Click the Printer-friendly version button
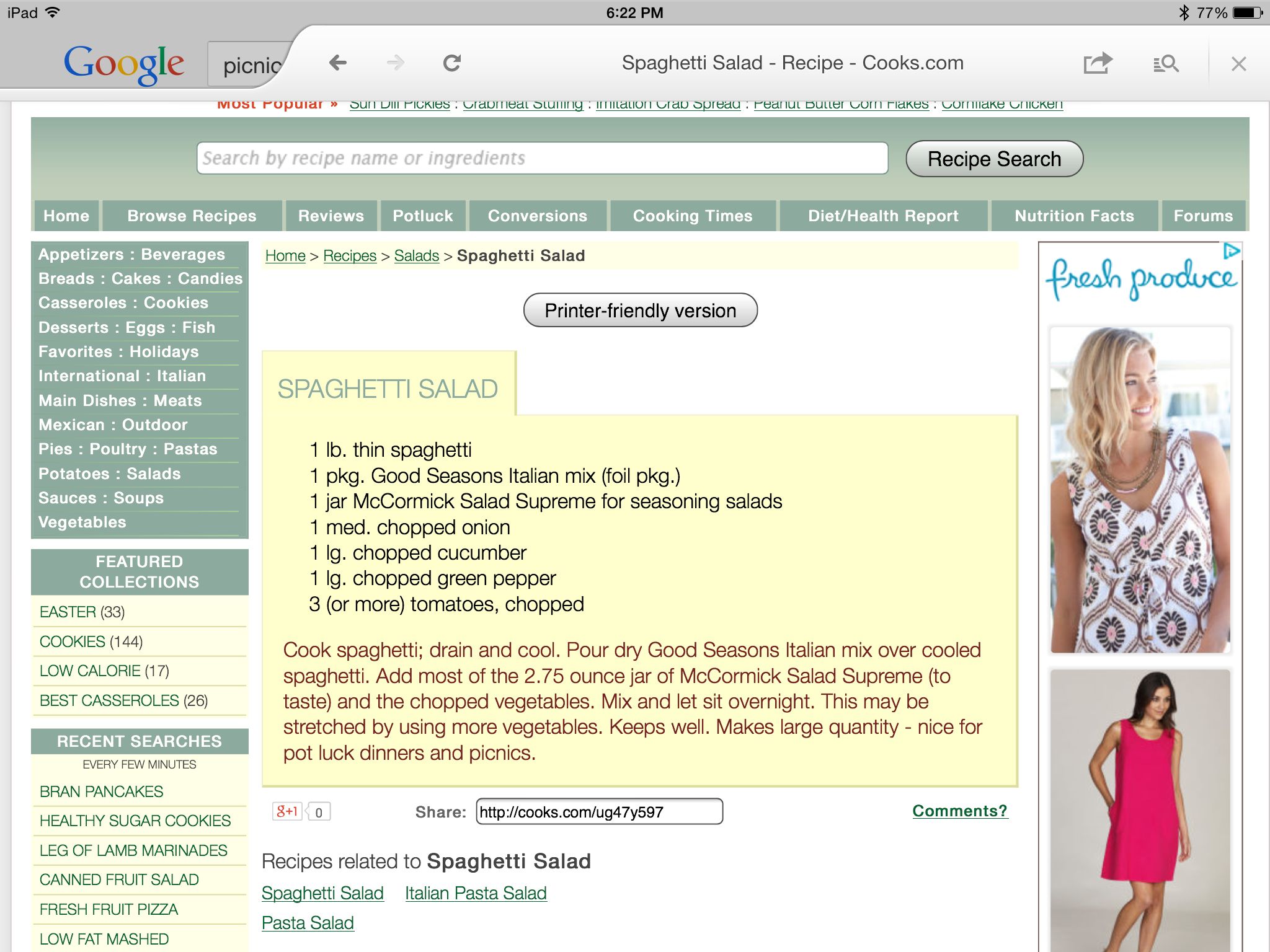The width and height of the screenshot is (1270, 952). pos(640,310)
